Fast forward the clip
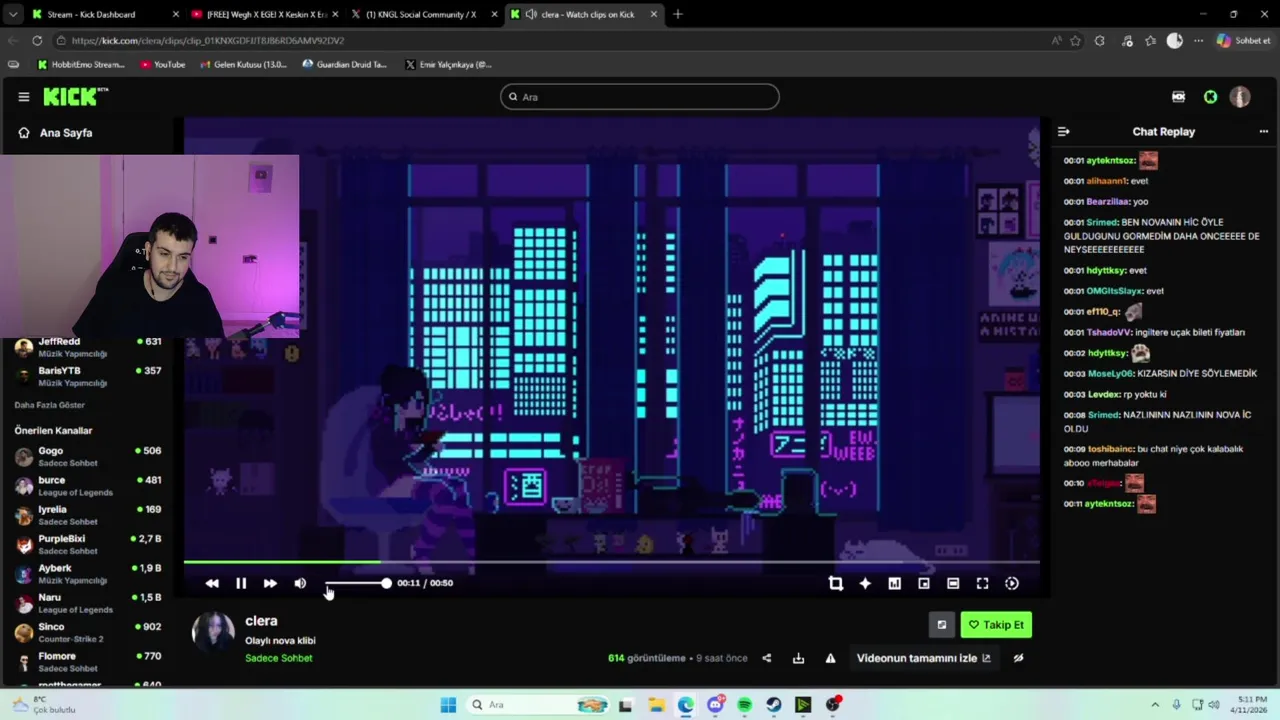Screen dimensions: 1280x720 click(x=270, y=583)
